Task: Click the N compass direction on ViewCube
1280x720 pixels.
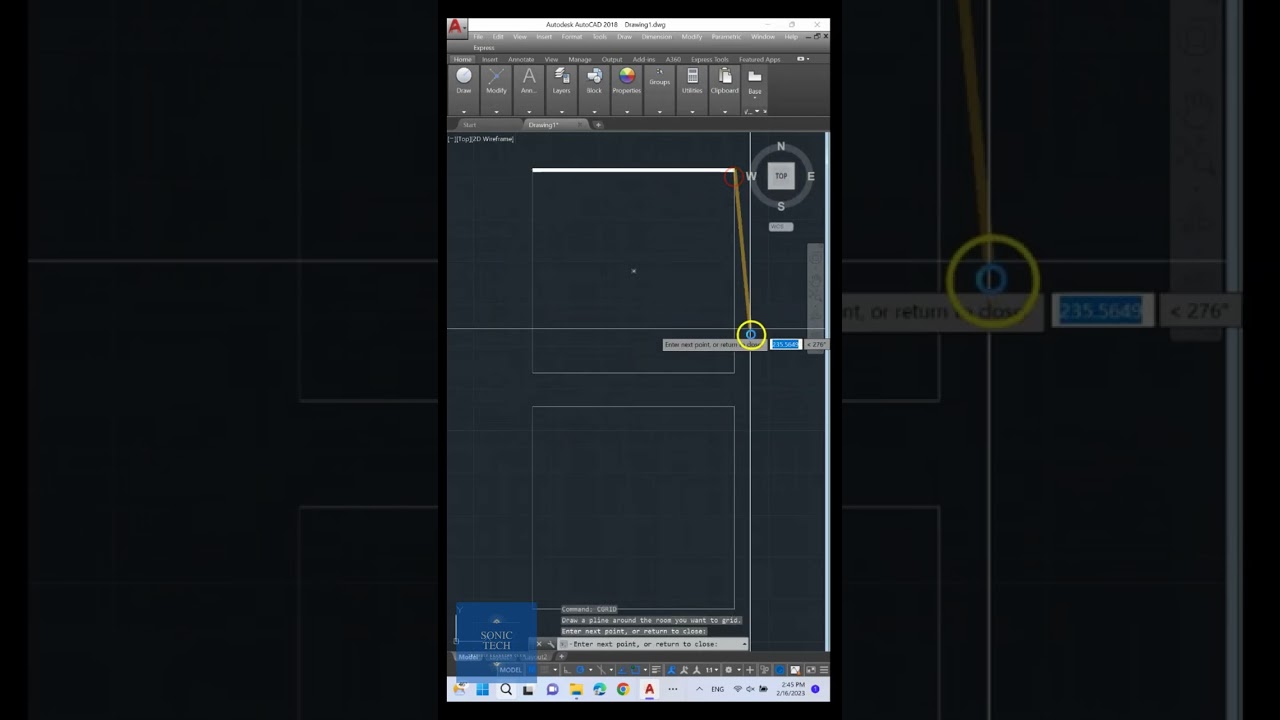Action: pos(781,147)
